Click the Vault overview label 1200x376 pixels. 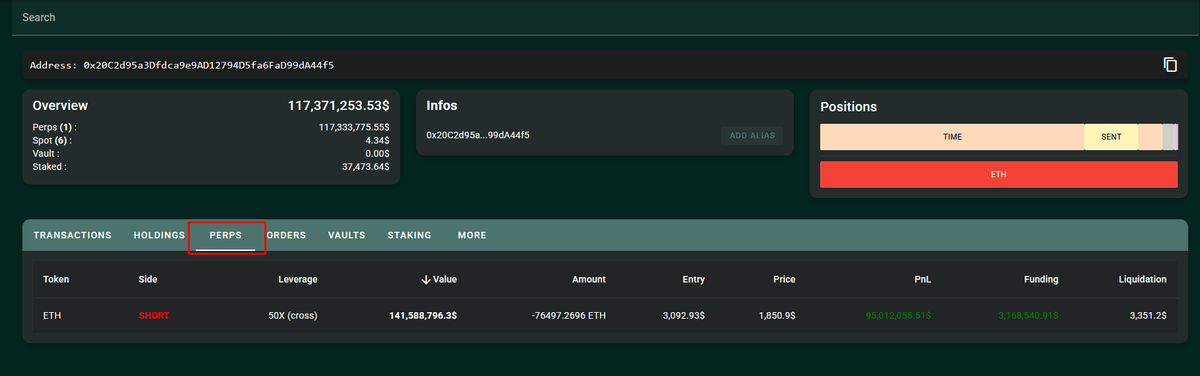[46, 154]
